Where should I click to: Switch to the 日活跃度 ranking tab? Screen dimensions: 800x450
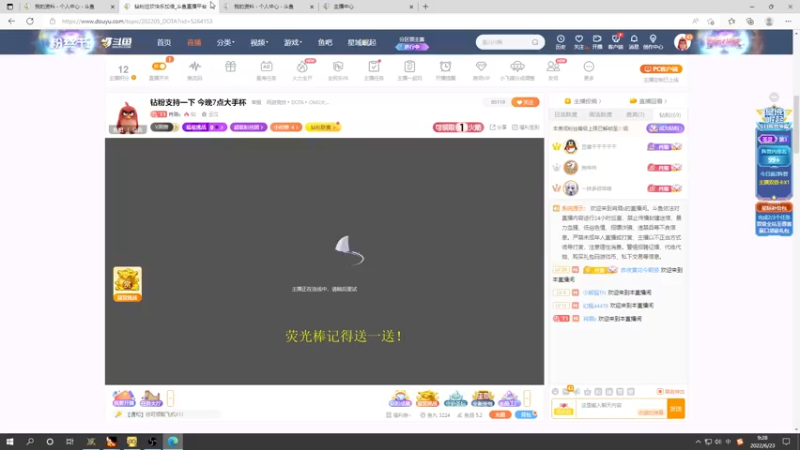pyautogui.click(x=566, y=115)
